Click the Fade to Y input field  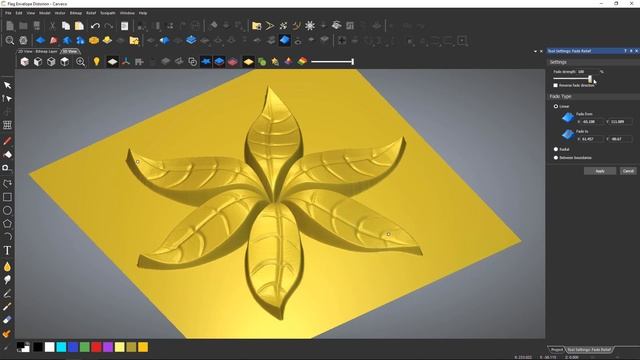[621, 139]
